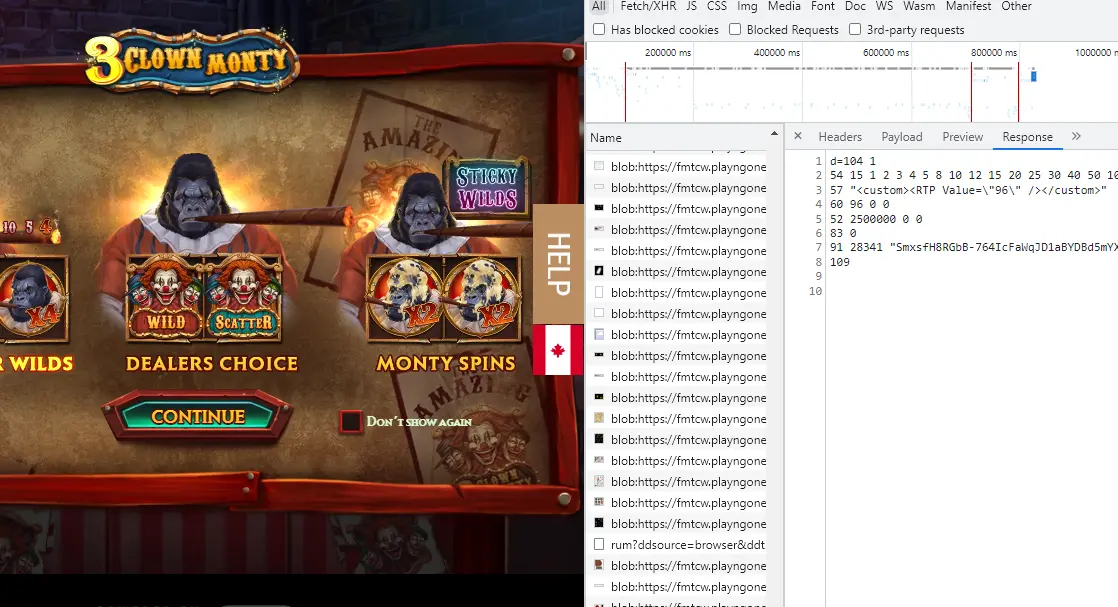Select the rum?ddsource=browser request row
Screen dimensions: 1118x607
[x=677, y=545]
